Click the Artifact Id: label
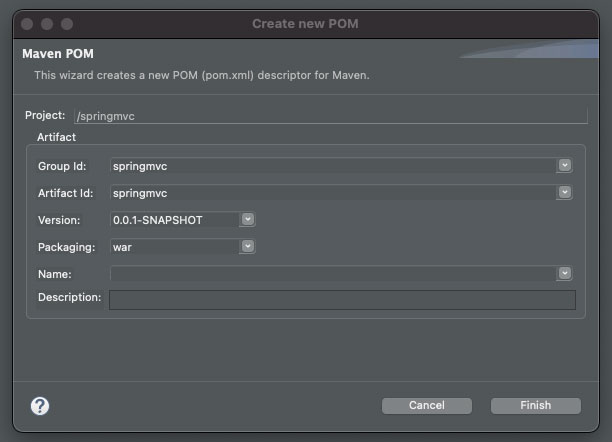The width and height of the screenshot is (612, 442). (x=66, y=193)
